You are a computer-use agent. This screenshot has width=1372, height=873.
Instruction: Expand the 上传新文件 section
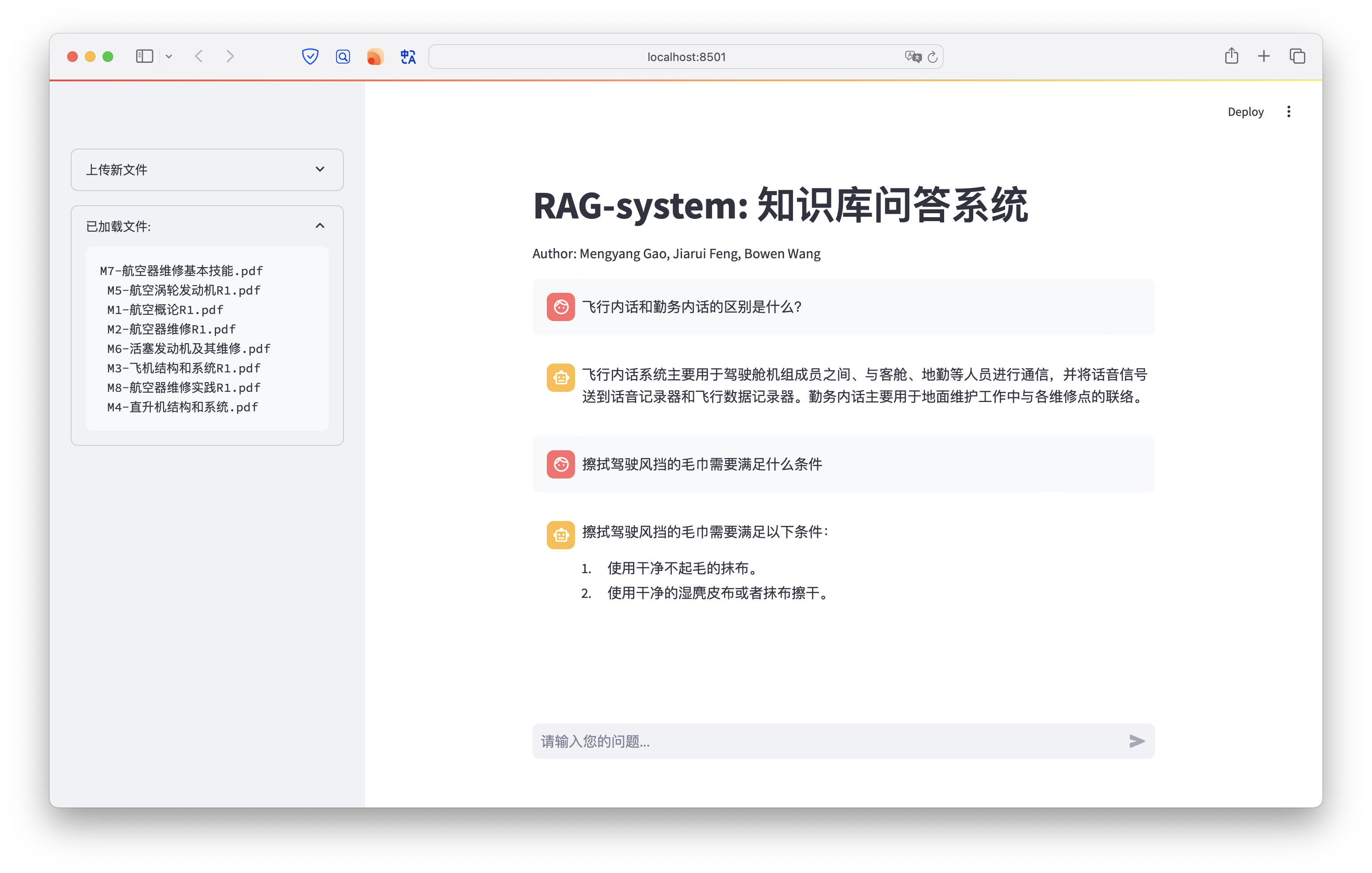pyautogui.click(x=207, y=169)
